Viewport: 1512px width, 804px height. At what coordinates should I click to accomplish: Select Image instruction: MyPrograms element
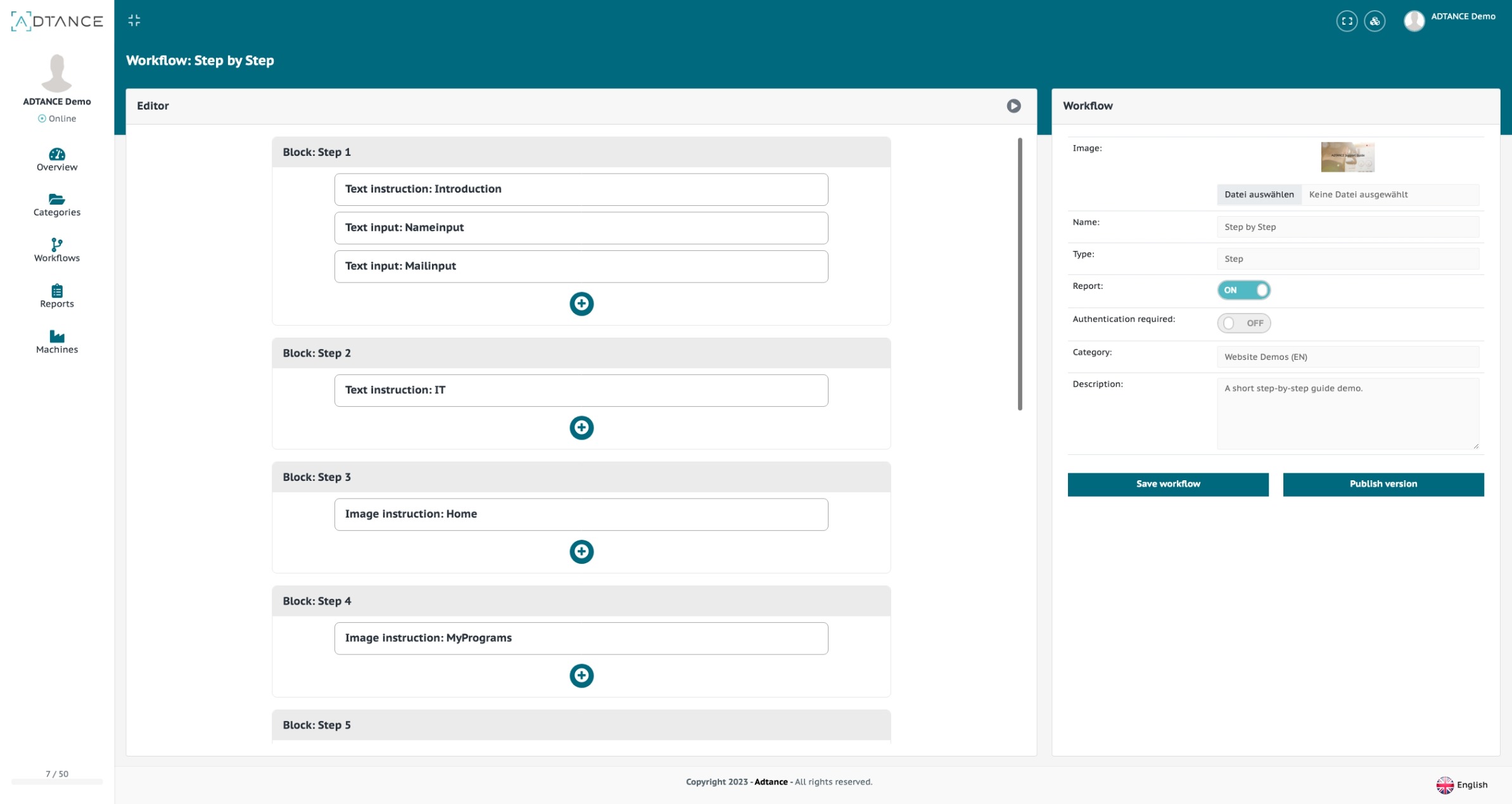pyautogui.click(x=581, y=639)
